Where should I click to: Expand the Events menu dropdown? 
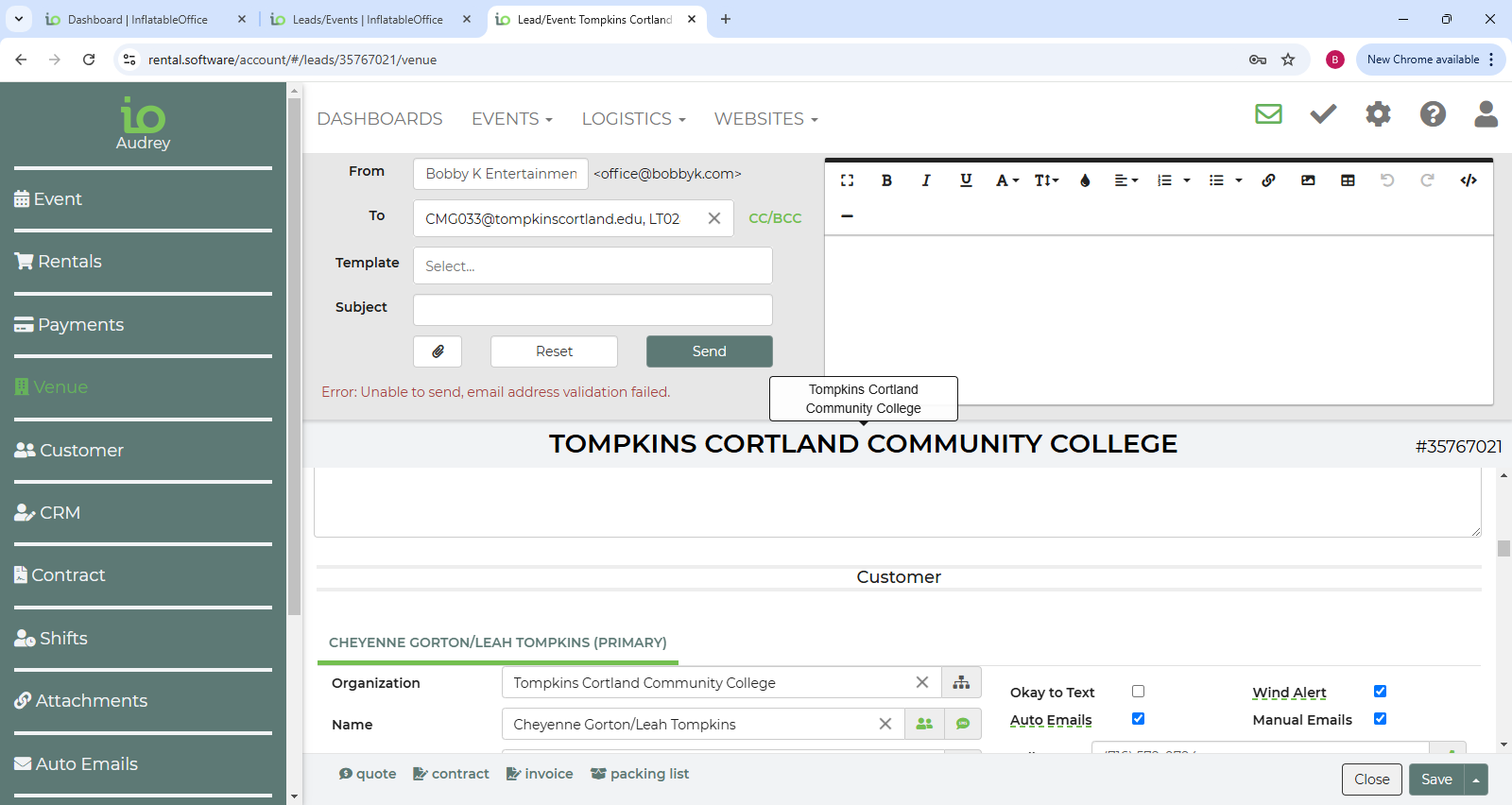click(511, 119)
